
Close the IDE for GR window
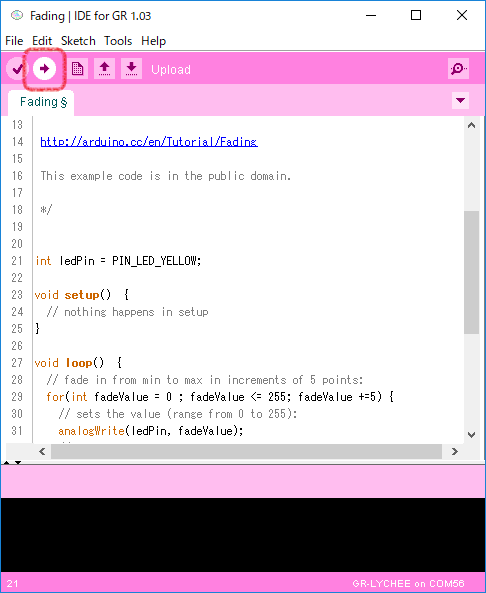462,16
